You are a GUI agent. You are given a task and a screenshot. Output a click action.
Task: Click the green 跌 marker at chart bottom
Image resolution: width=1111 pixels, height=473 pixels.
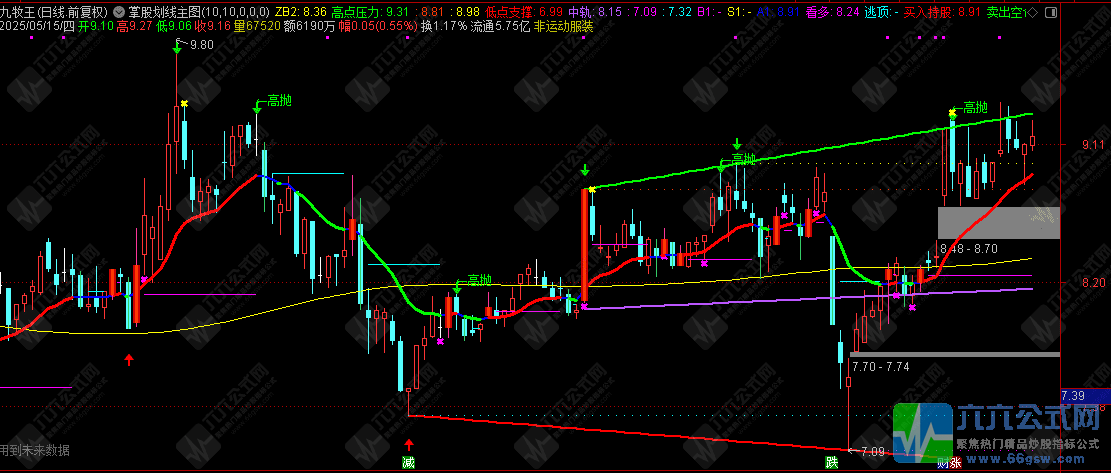[832, 462]
